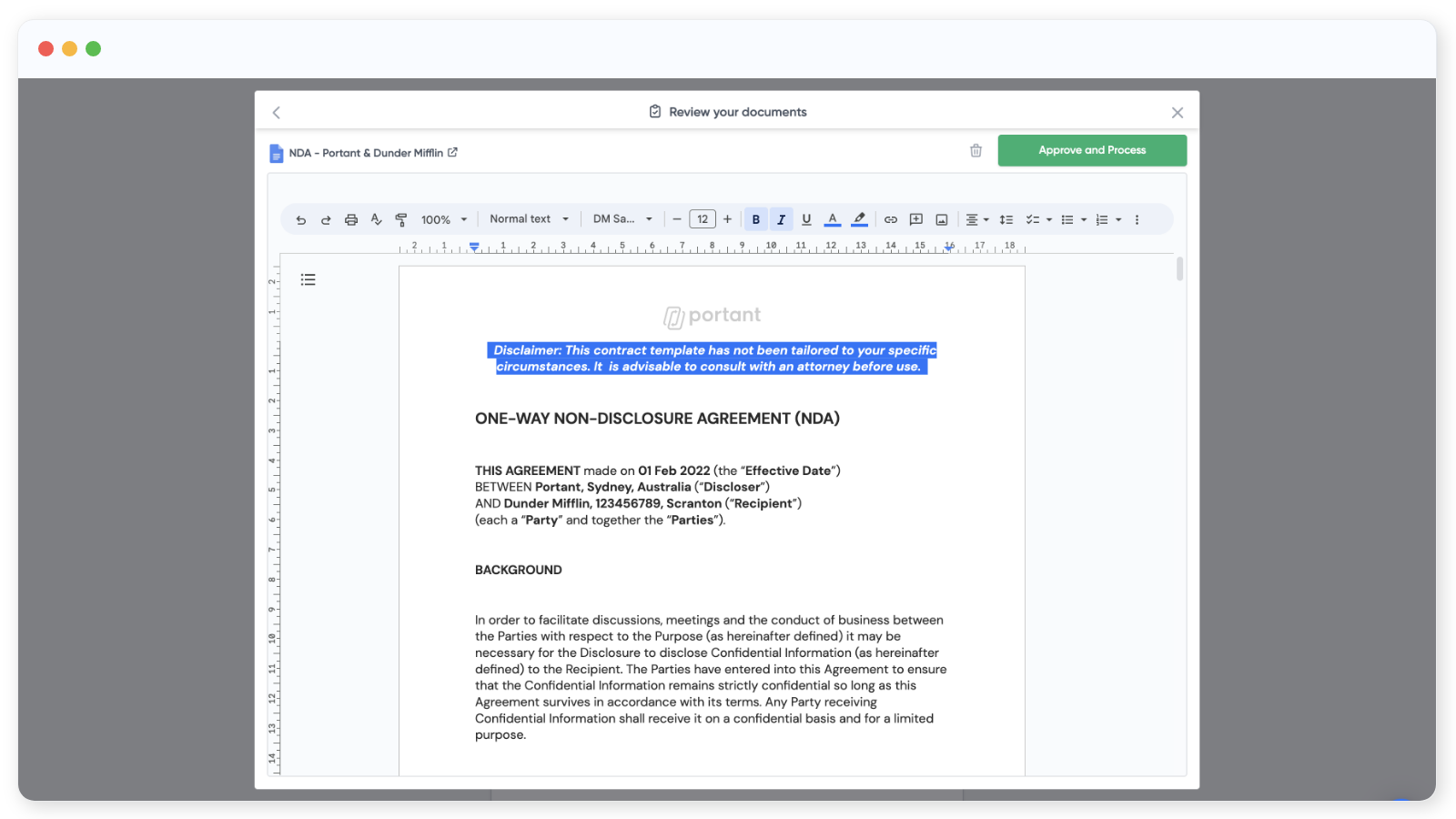Viewport: 1456px width, 819px height.
Task: Click the green macOS window button
Action: (x=93, y=48)
